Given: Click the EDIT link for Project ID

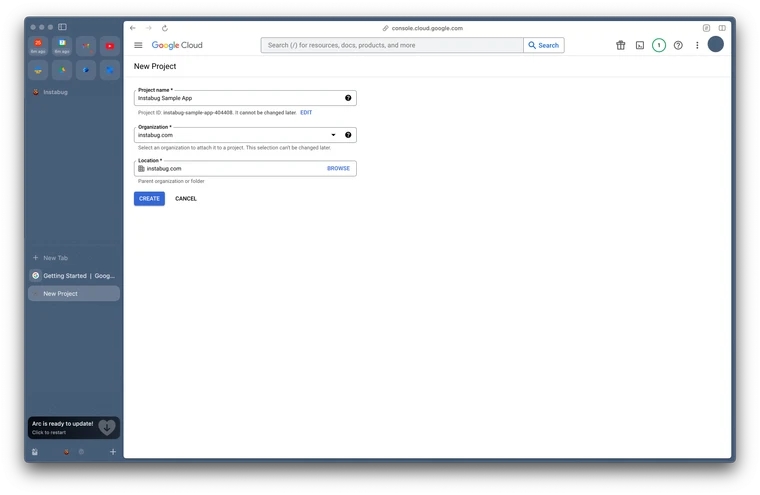Looking at the screenshot, I should [x=306, y=113].
